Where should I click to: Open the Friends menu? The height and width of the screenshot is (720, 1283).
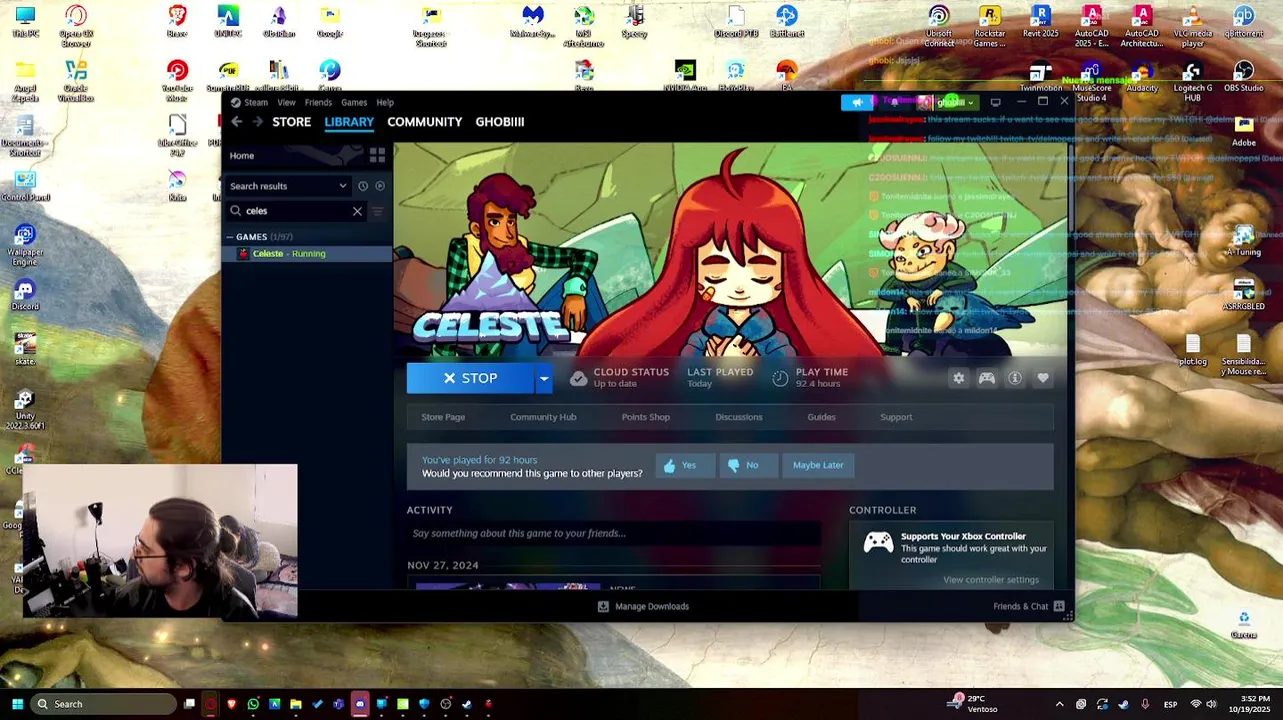[x=318, y=102]
